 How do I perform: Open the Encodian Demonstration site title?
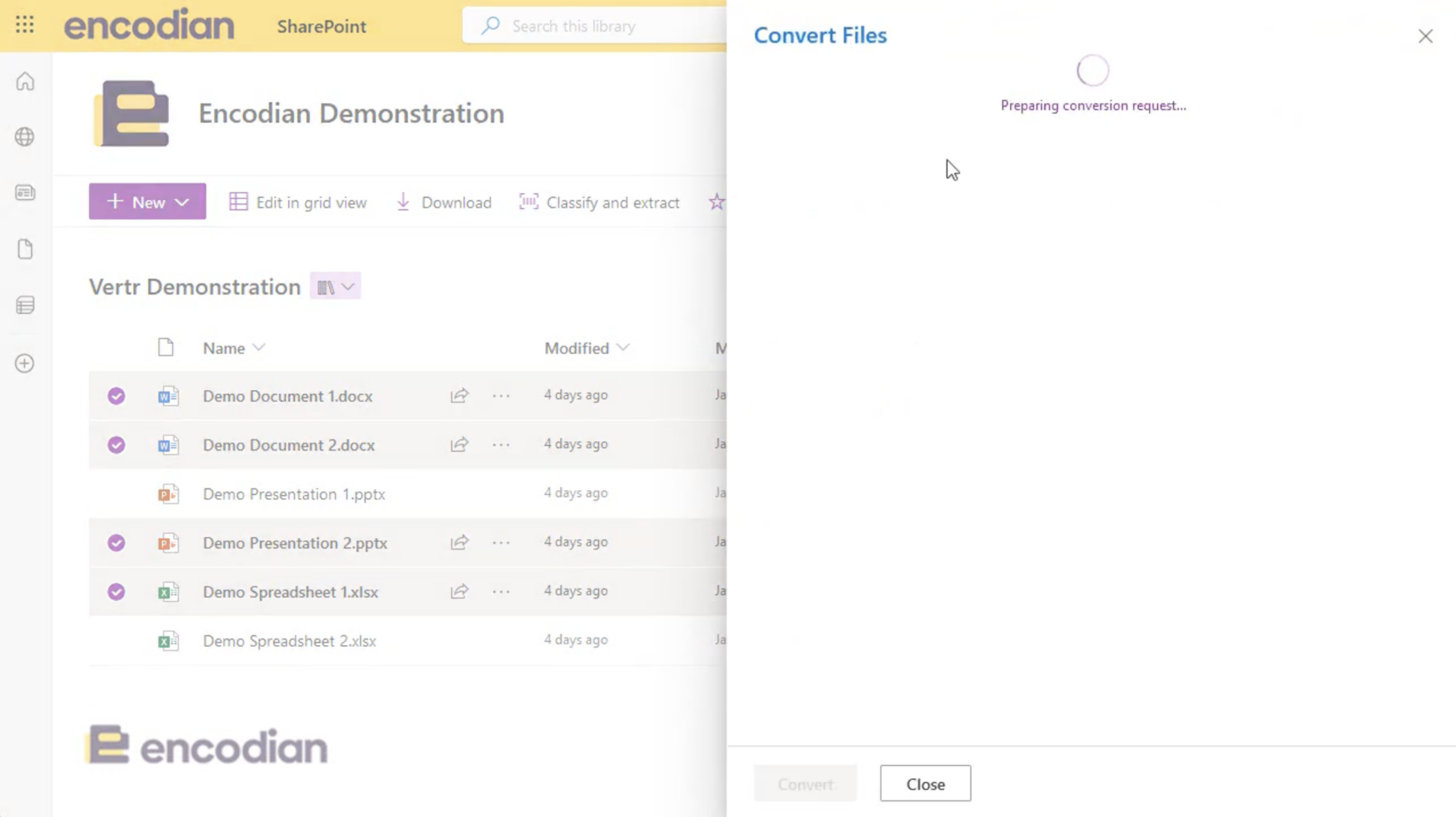pyautogui.click(x=351, y=113)
